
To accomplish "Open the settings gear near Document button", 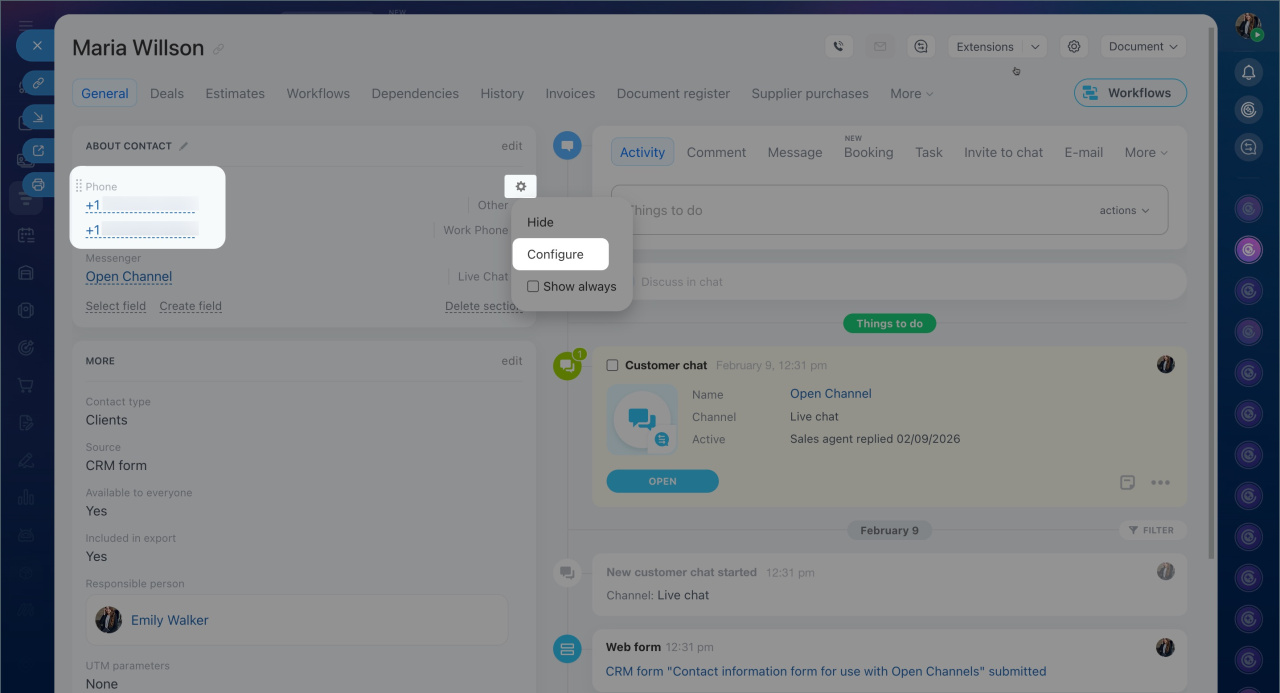I will [1074, 46].
